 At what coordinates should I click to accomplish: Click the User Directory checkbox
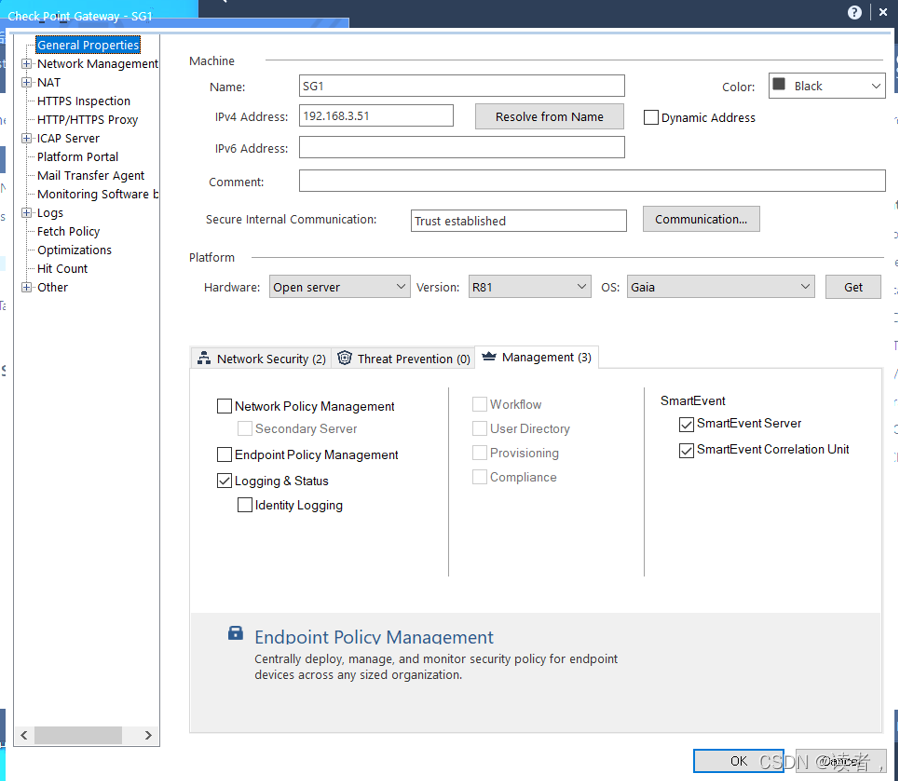coord(479,428)
